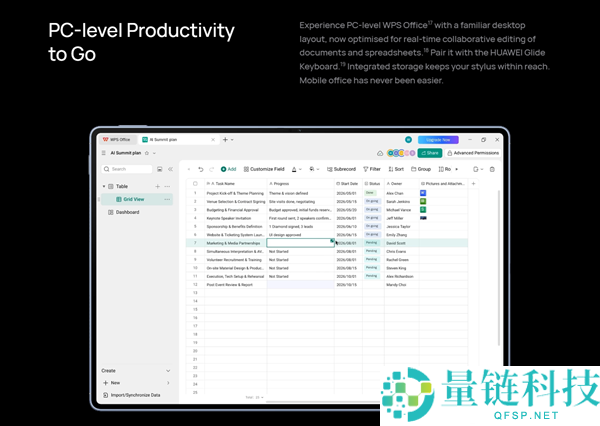Screen dimensions: 600x426
Task: Add a new column with the header plus
Action: pos(473,184)
